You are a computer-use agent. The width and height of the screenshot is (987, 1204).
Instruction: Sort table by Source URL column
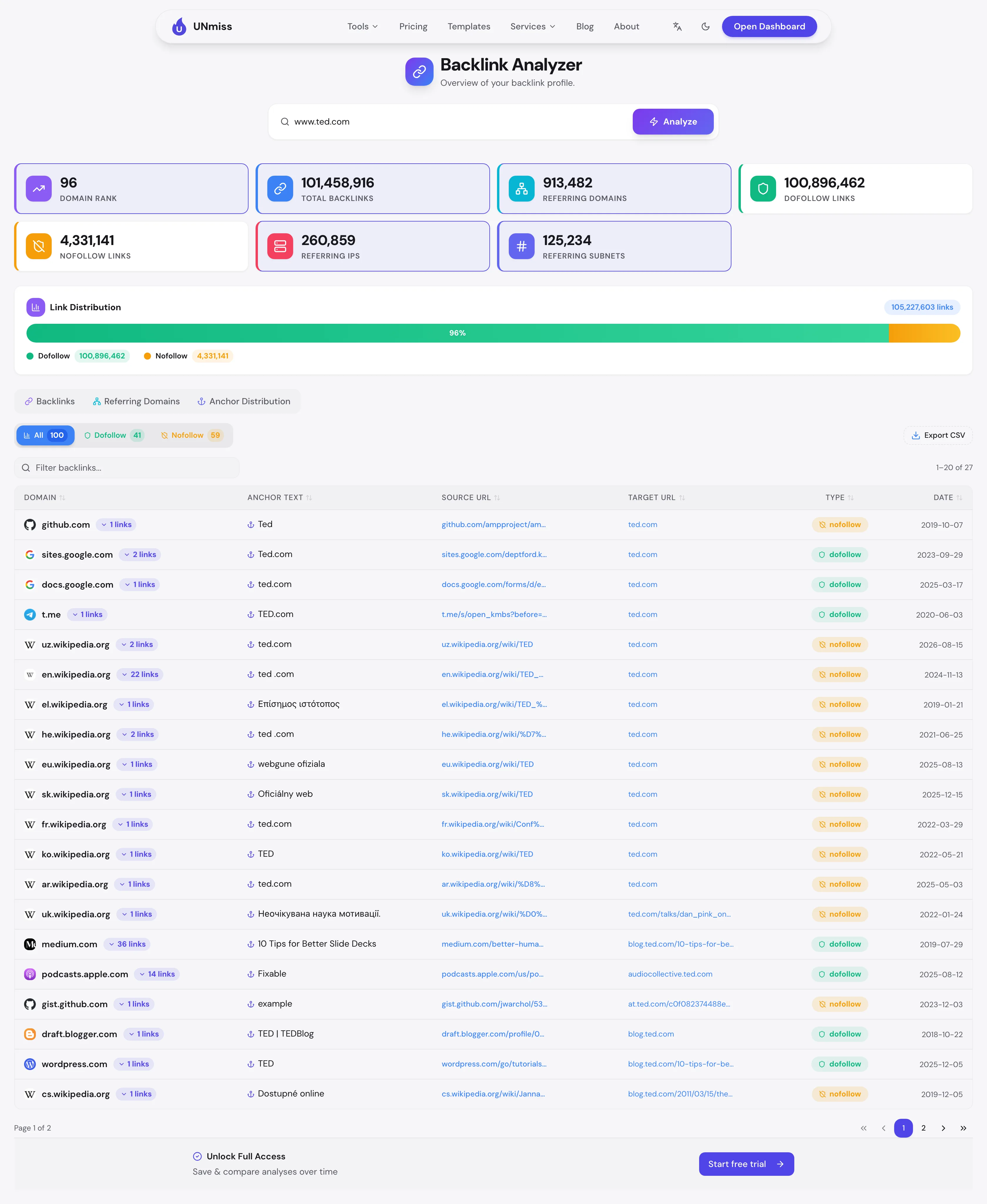(x=471, y=498)
